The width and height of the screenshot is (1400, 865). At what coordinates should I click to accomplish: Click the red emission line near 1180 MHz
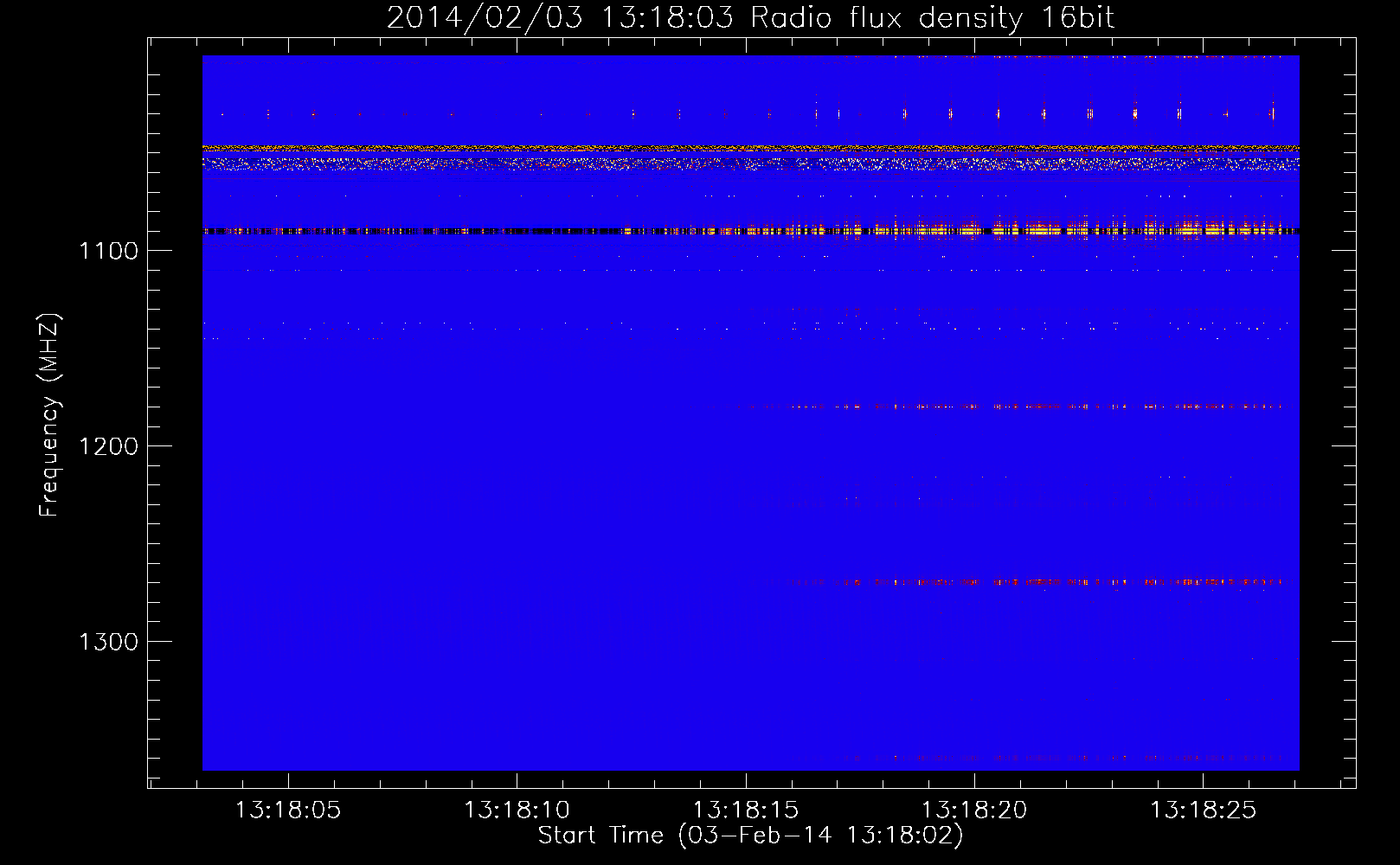[982, 407]
